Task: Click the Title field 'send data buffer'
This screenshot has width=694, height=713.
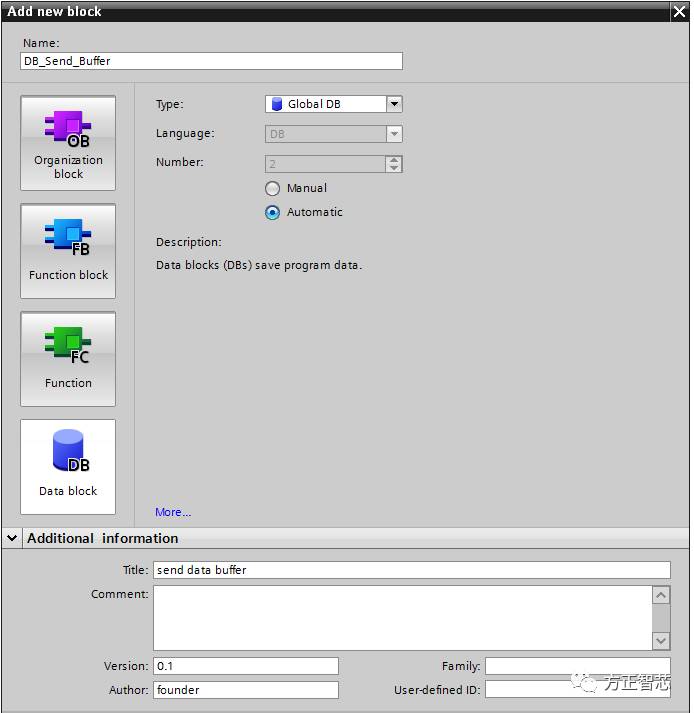Action: click(411, 570)
